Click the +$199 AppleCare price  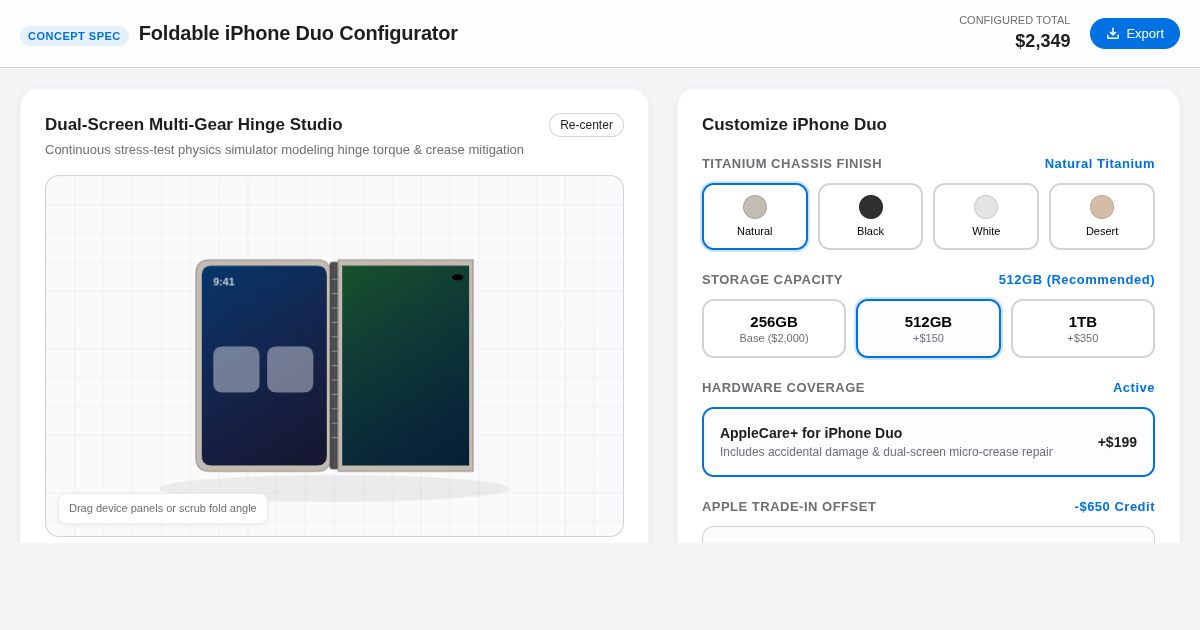(x=1117, y=442)
